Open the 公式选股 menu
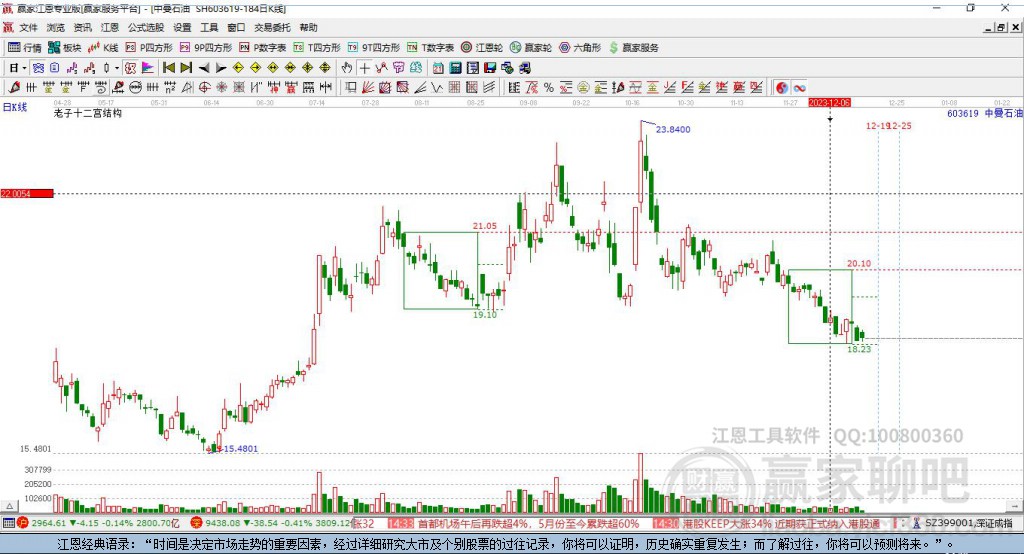The image size is (1024, 554). (145, 28)
